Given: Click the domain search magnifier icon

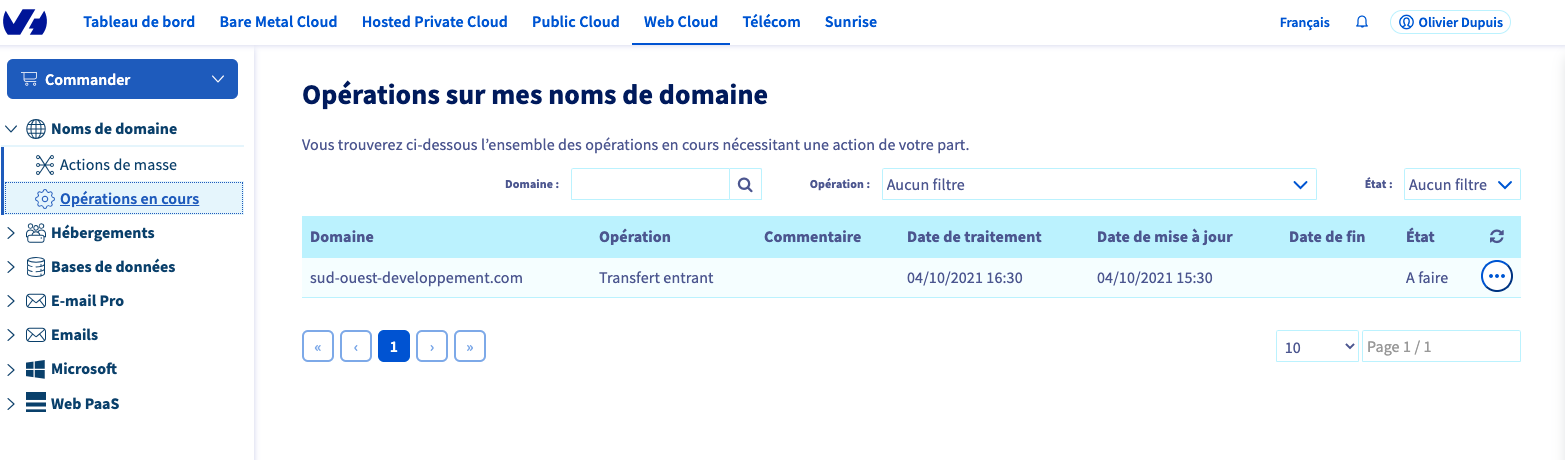Looking at the screenshot, I should (745, 185).
